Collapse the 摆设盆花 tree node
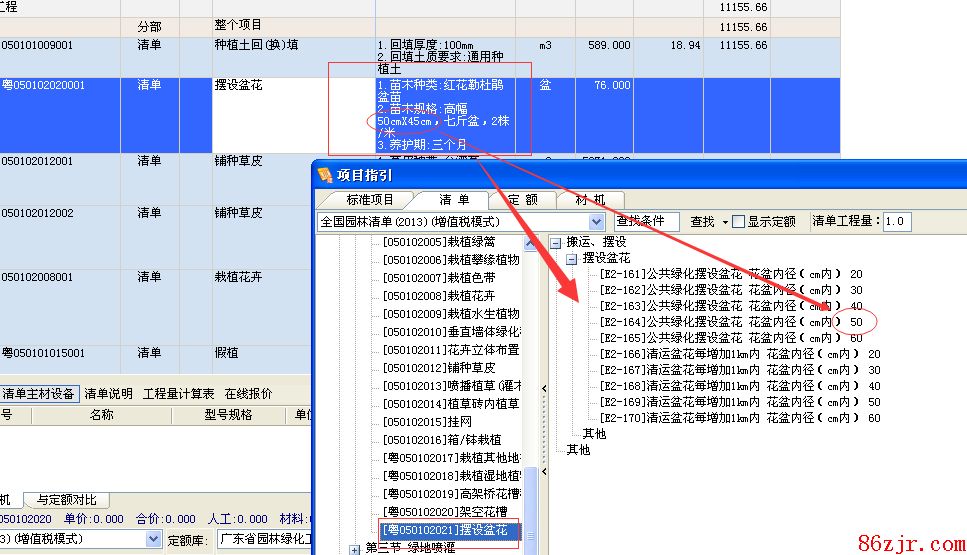 point(572,258)
